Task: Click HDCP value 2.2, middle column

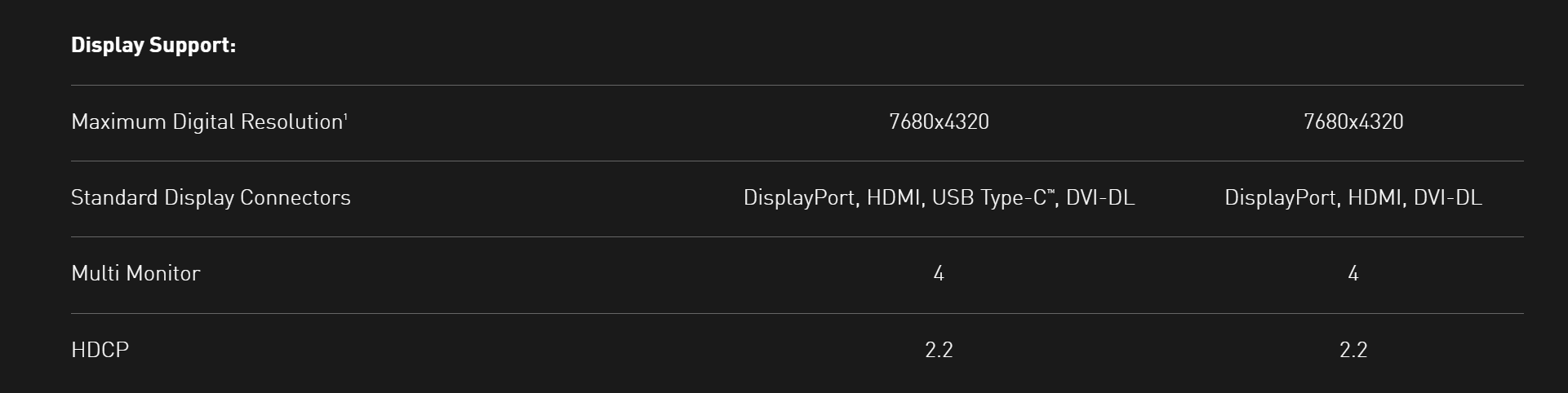Action: point(939,350)
